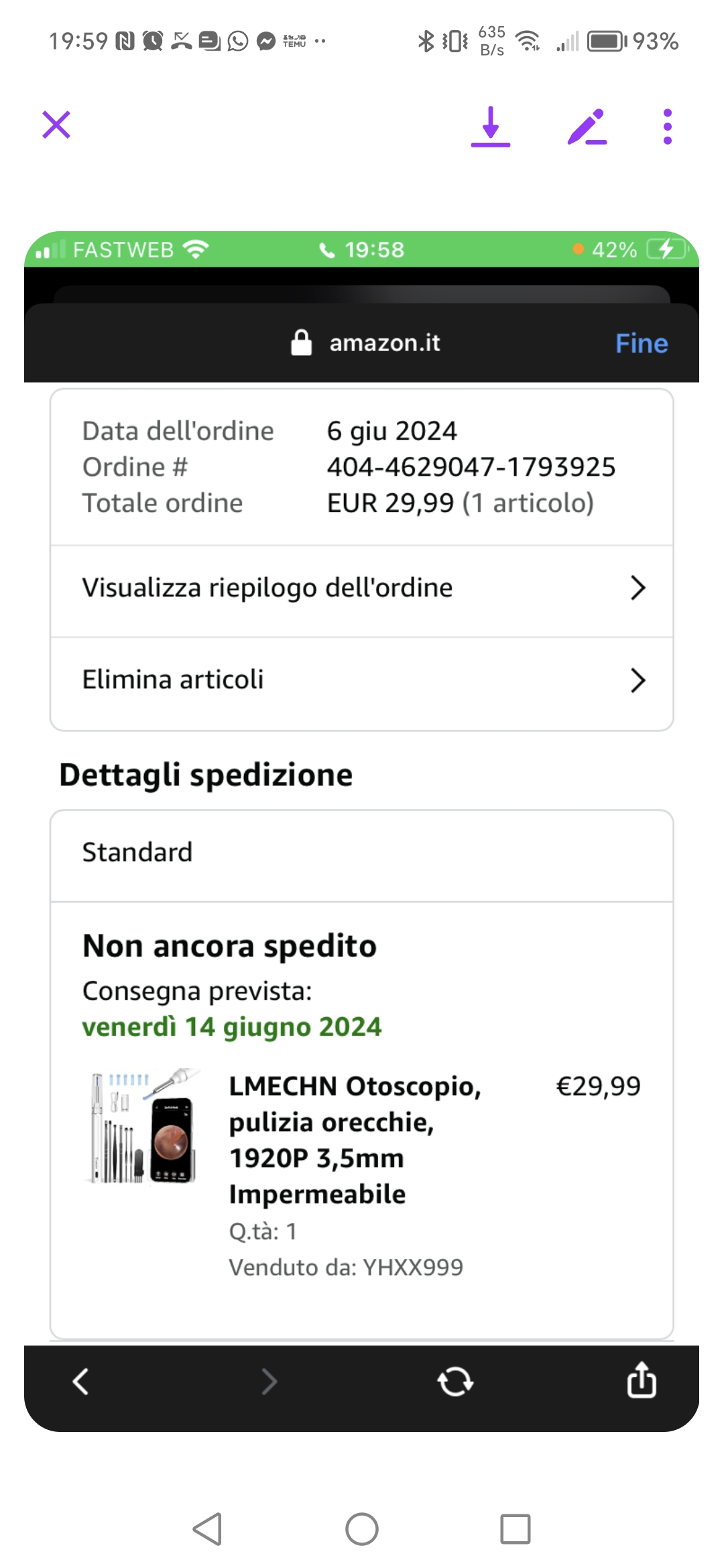Tap the browser forward arrow
Screen dimensions: 724x1568
[269, 1381]
